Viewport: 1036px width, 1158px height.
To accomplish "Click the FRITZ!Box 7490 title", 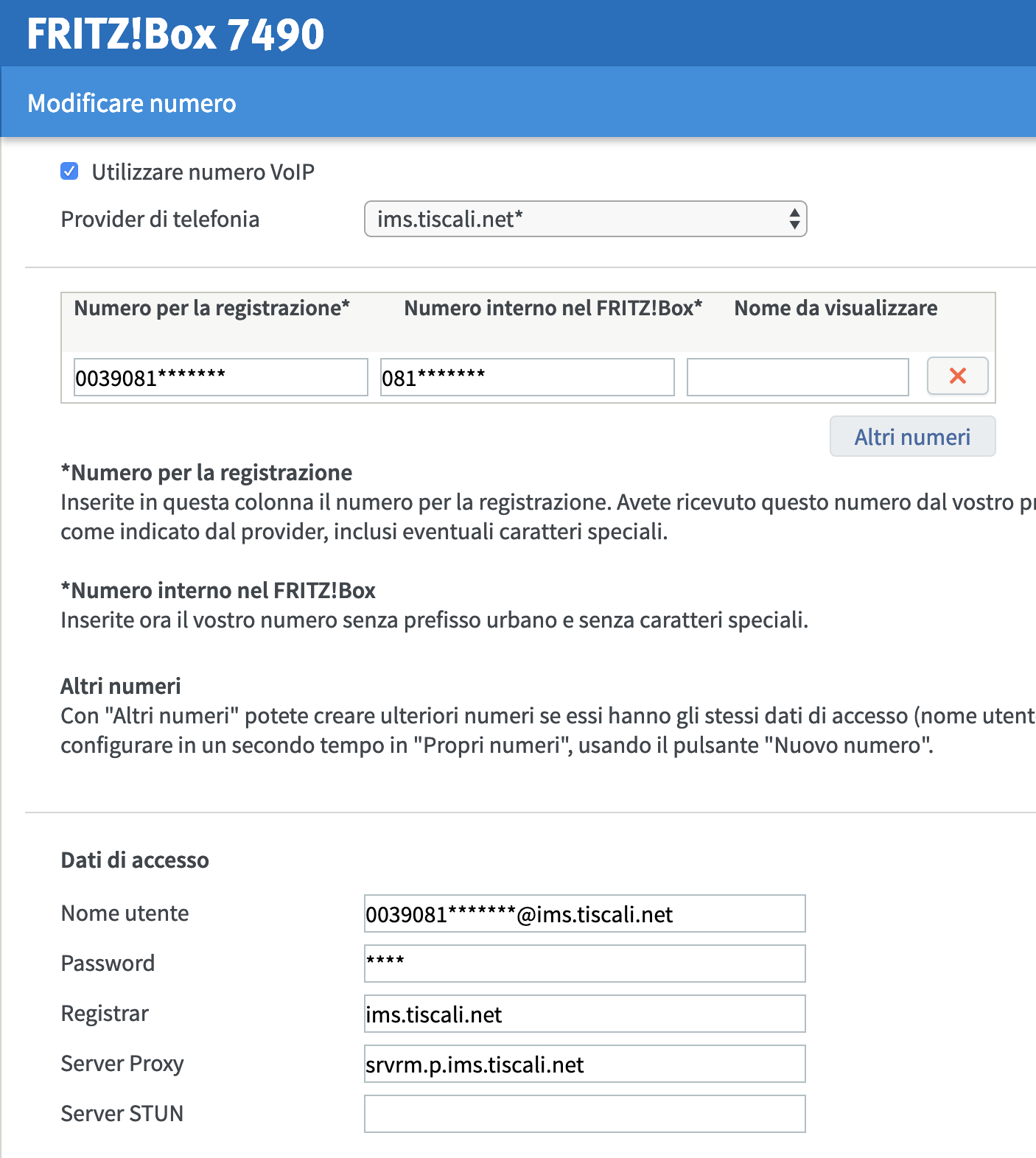I will [175, 34].
